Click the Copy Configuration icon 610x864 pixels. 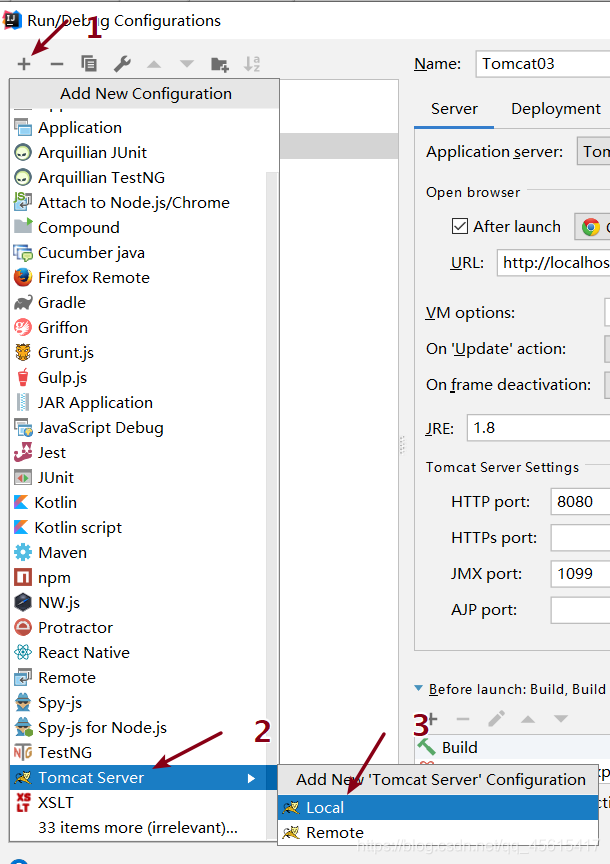pos(89,64)
